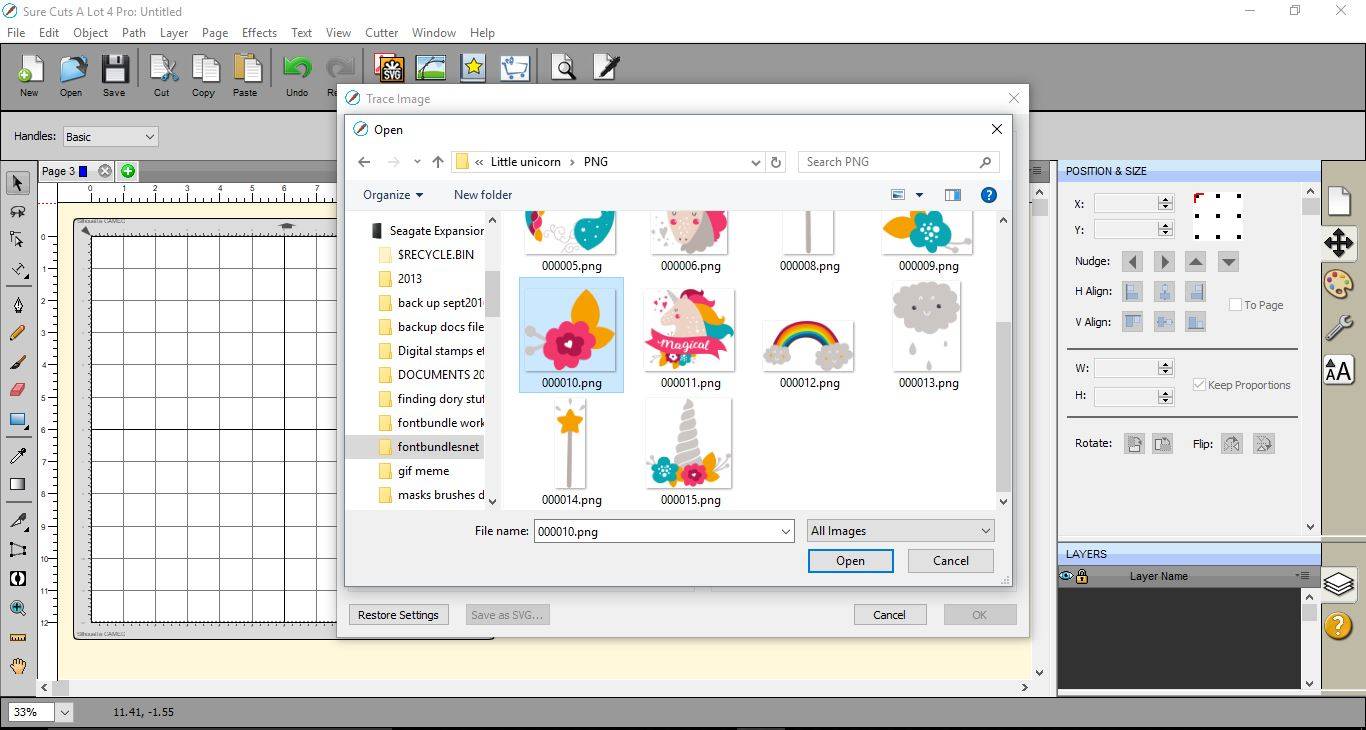1366x730 pixels.
Task: Click the eShape store cart icon
Action: (515, 68)
